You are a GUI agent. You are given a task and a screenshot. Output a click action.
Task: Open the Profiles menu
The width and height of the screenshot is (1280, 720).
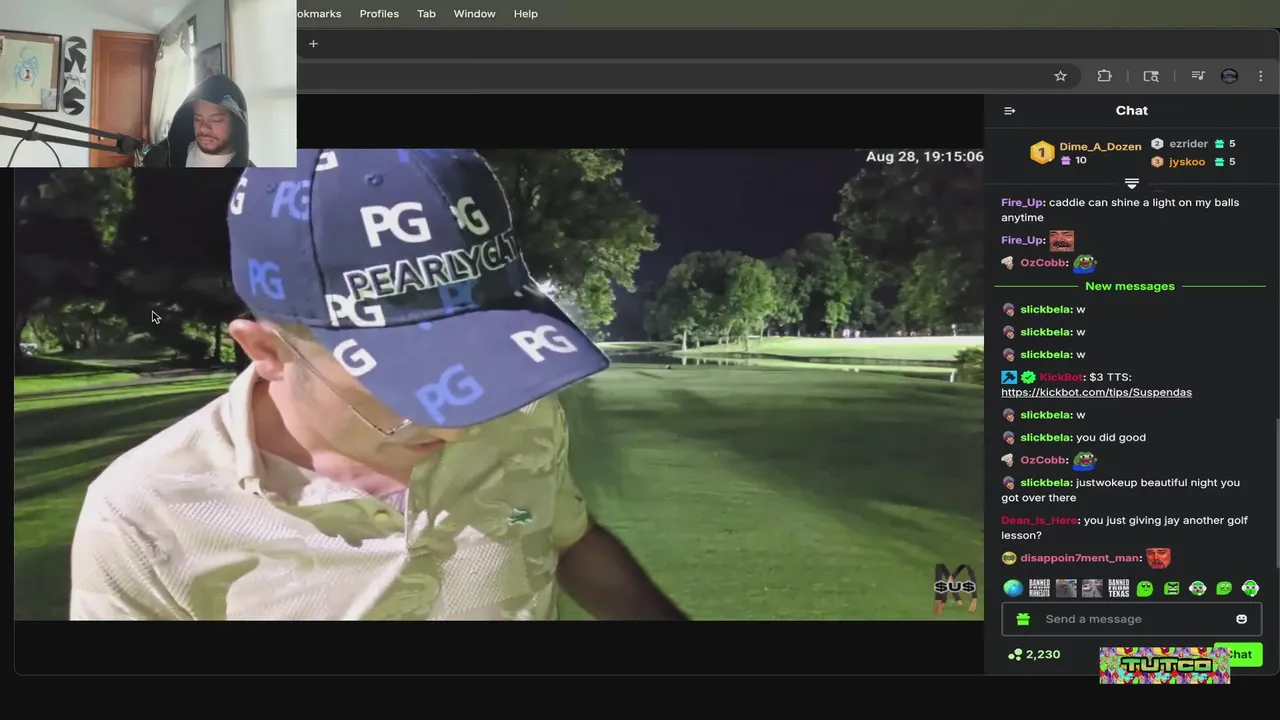pos(379,14)
